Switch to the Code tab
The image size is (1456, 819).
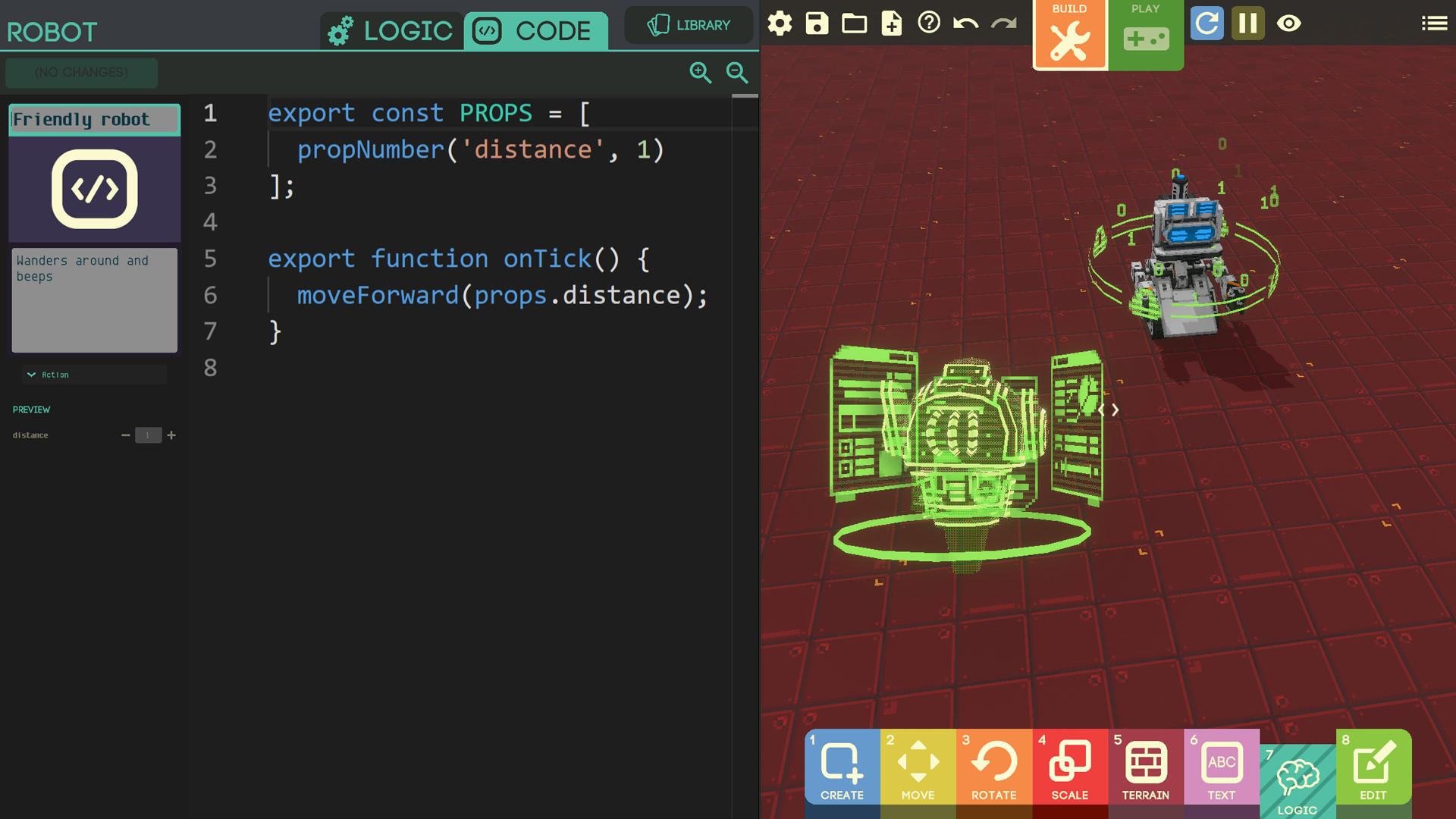[535, 31]
